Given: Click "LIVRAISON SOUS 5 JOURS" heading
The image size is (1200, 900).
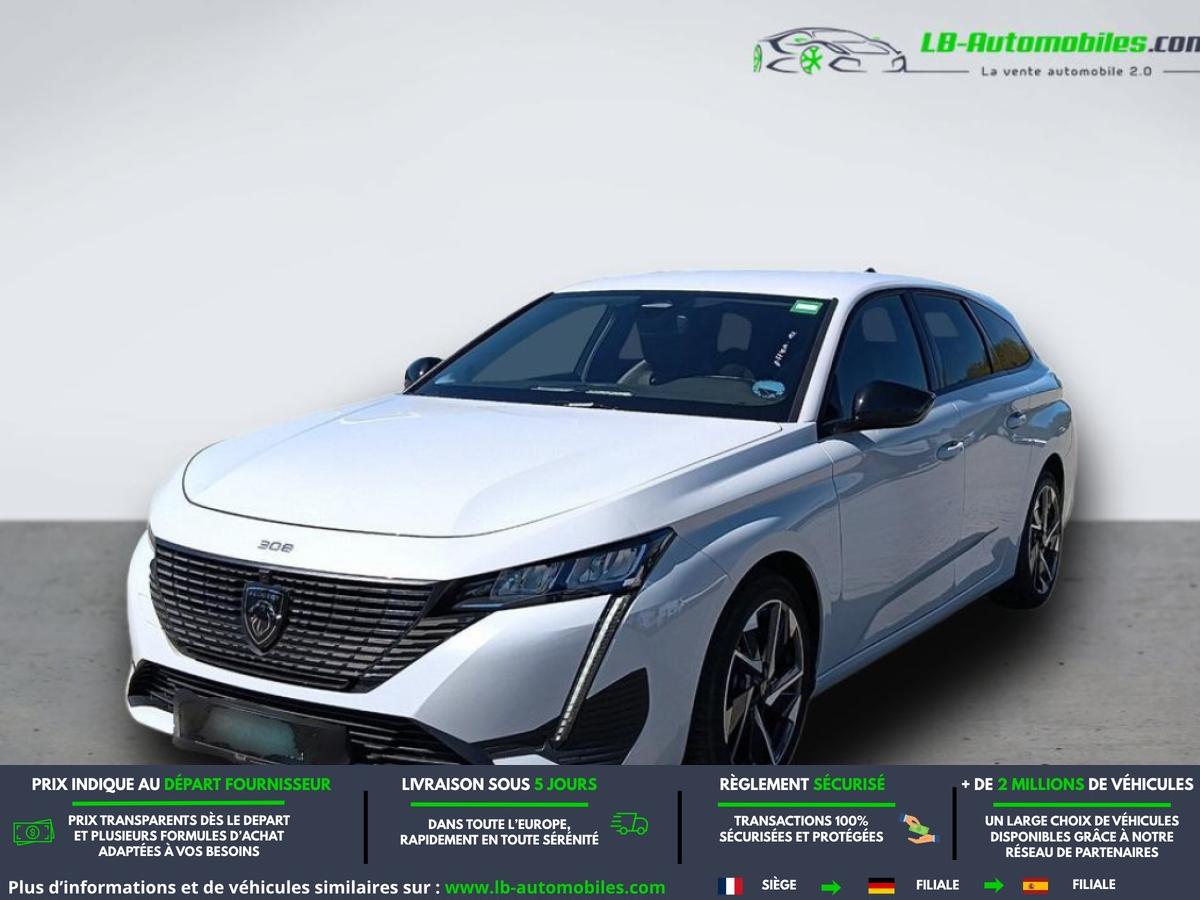Looking at the screenshot, I should [499, 784].
